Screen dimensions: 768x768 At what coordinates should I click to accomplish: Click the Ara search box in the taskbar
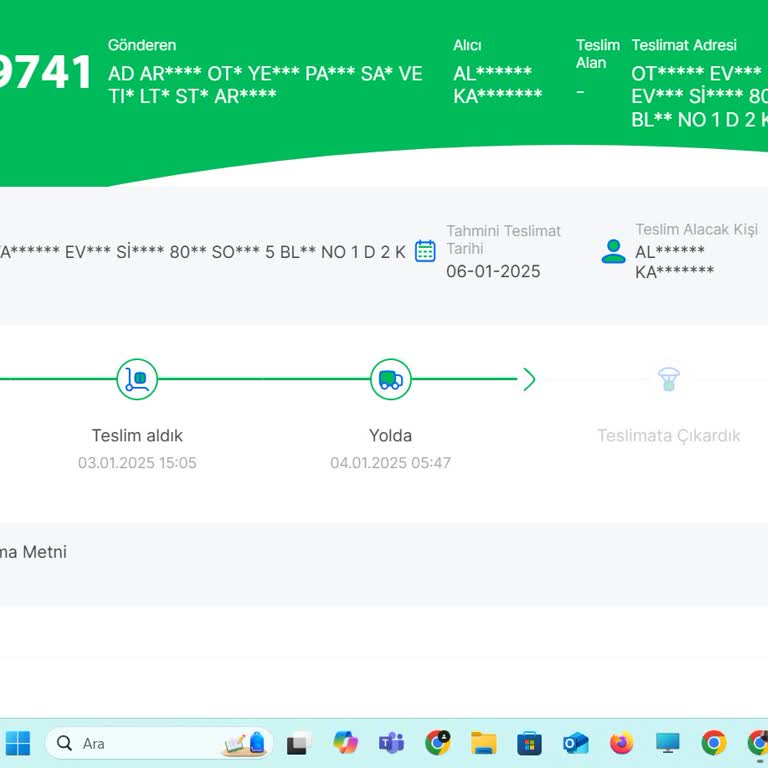[158, 743]
